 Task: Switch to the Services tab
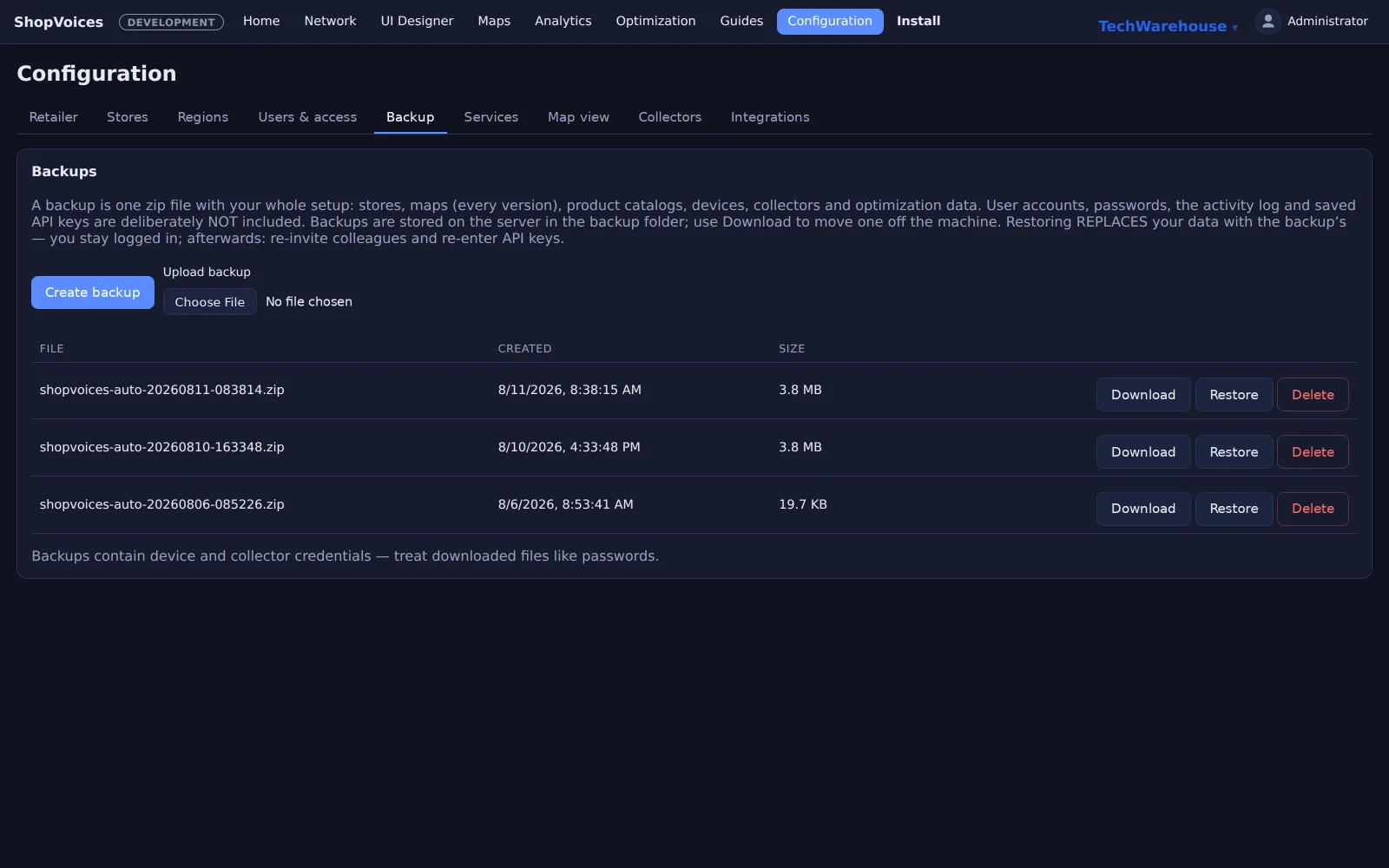pos(490,117)
